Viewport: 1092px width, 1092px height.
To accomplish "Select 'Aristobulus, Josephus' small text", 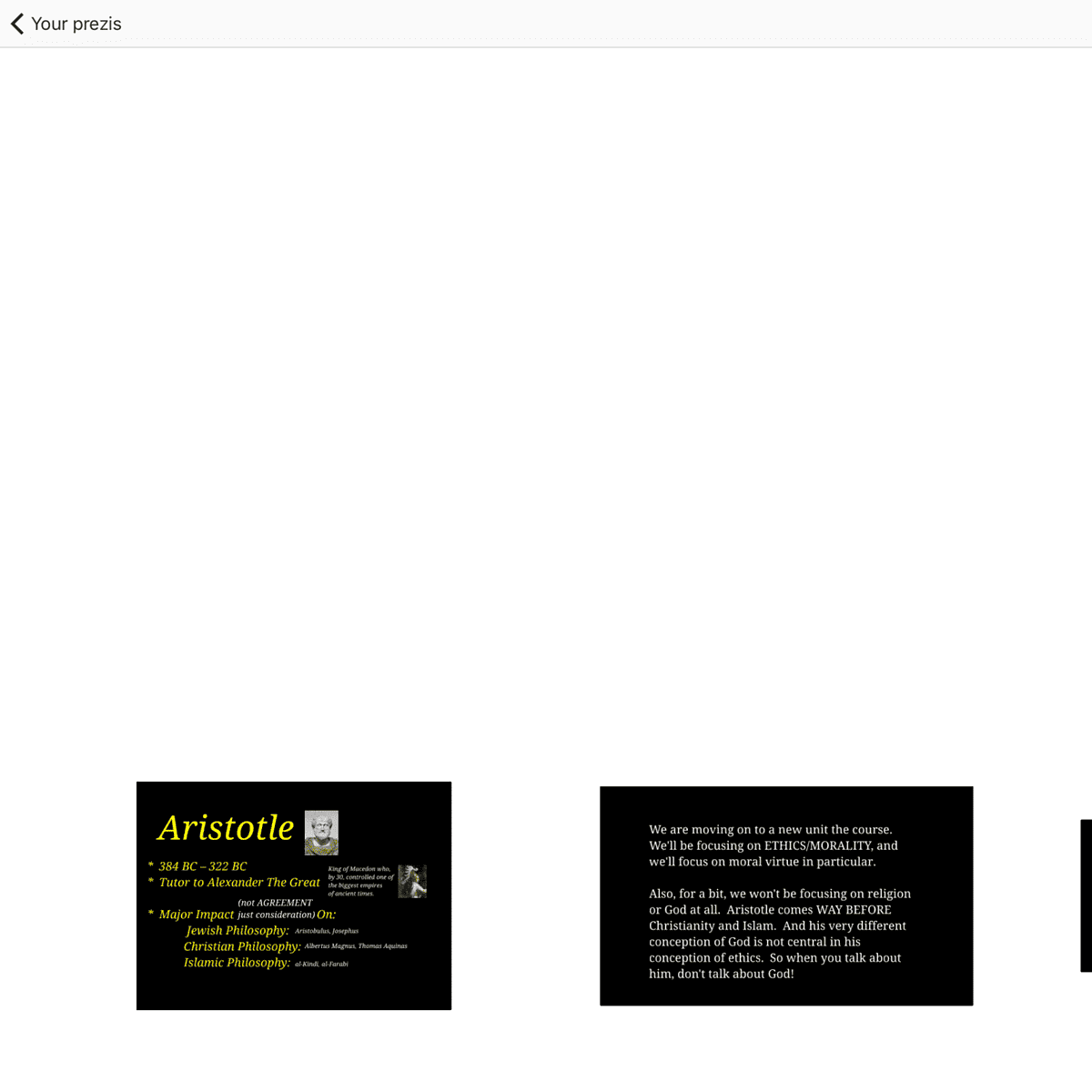I will pyautogui.click(x=327, y=931).
